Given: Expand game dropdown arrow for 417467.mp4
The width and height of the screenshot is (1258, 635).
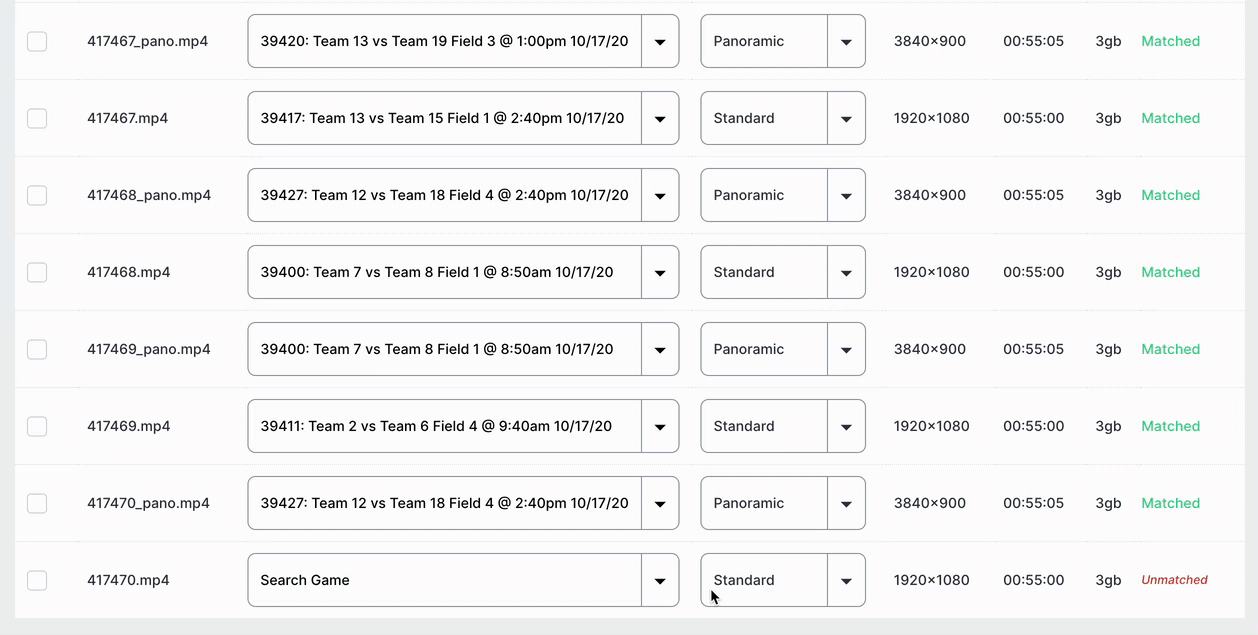Looking at the screenshot, I should coord(660,118).
